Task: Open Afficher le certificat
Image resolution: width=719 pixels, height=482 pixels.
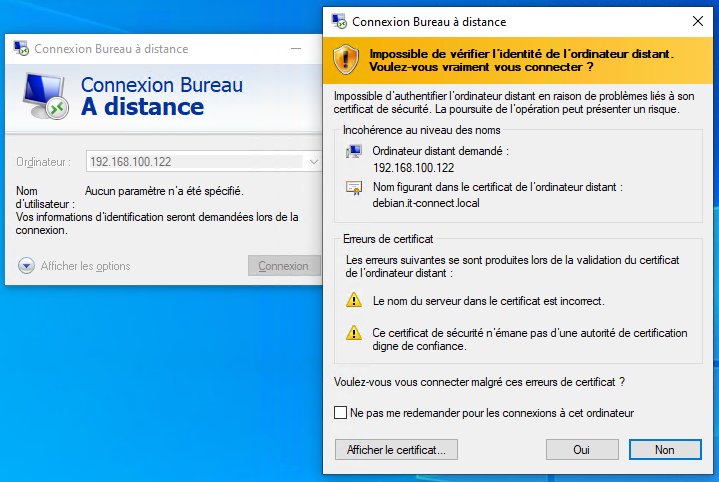Action: pos(402,450)
